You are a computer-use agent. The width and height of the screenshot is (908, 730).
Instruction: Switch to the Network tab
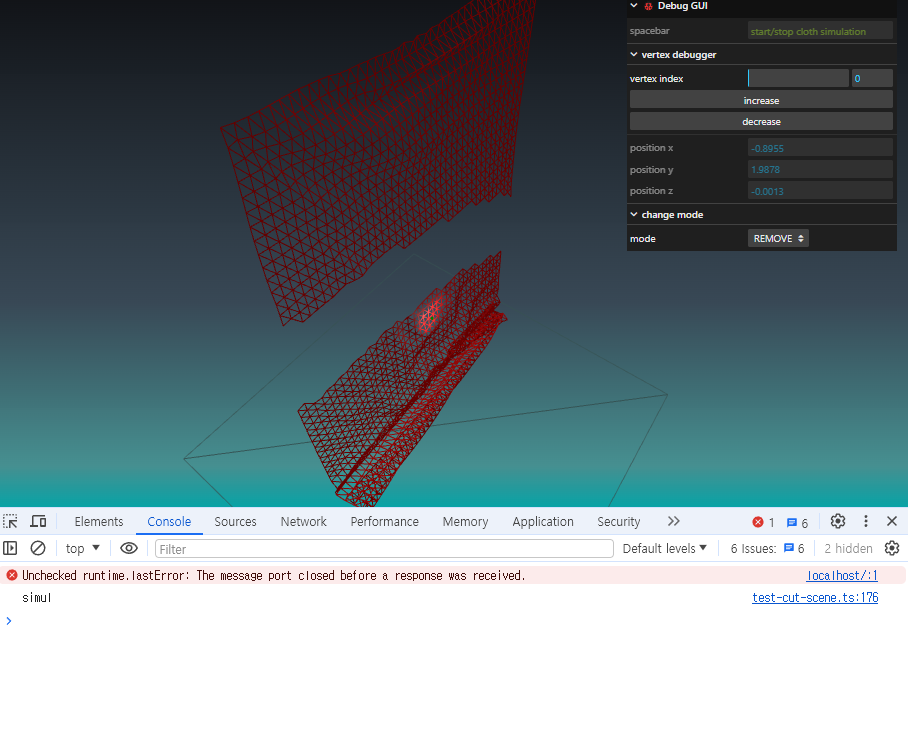pos(303,522)
